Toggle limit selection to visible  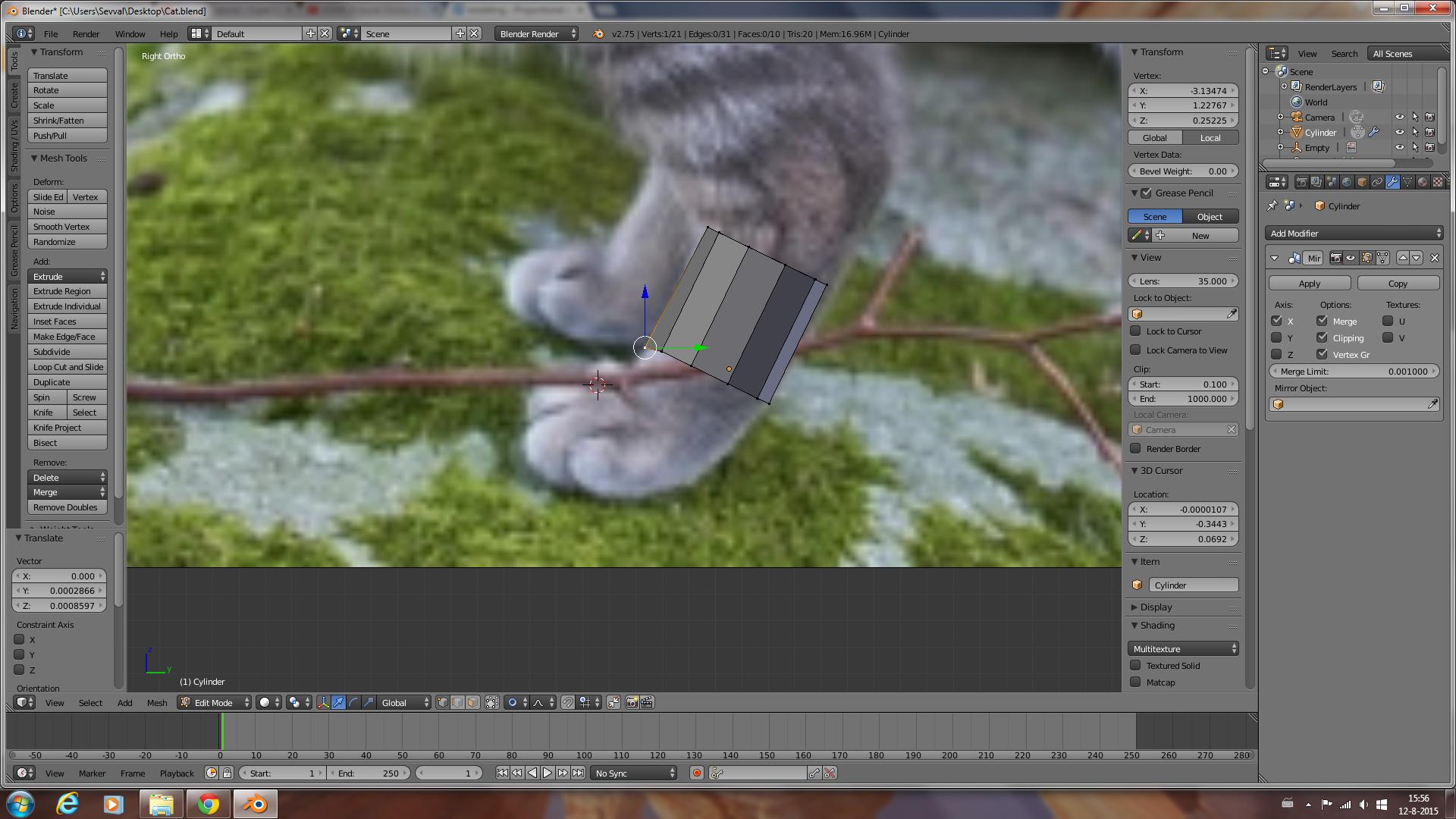pos(492,702)
